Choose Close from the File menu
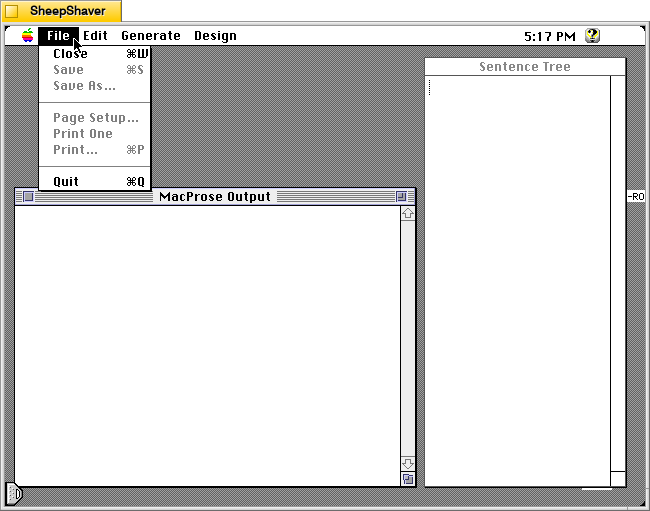 95,54
